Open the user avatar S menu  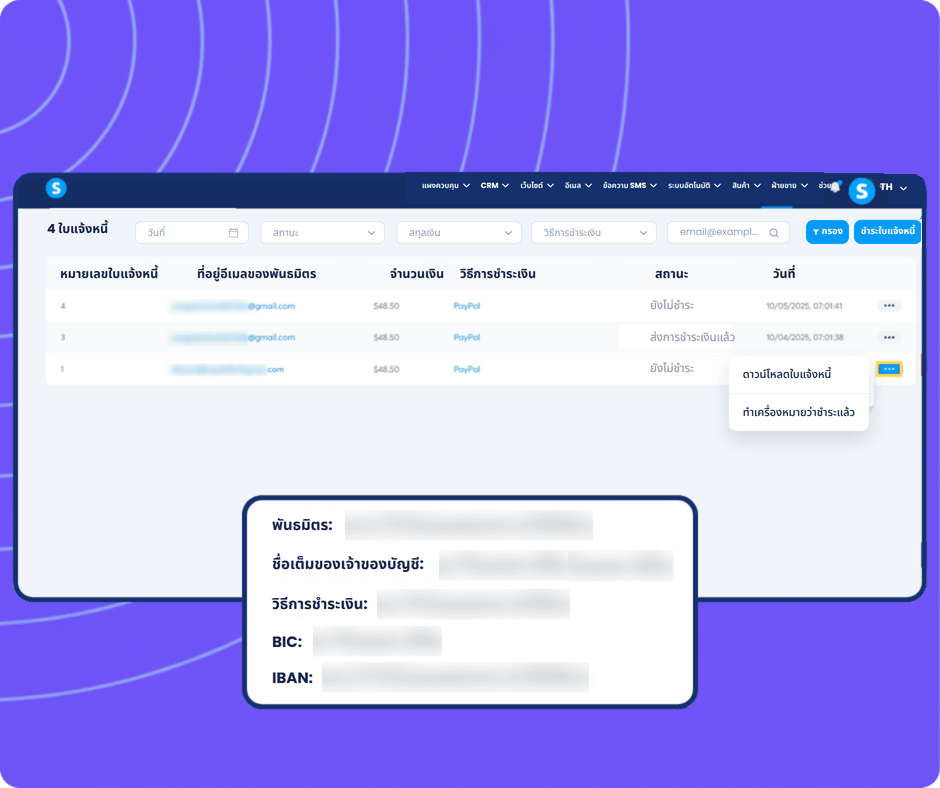pos(861,191)
